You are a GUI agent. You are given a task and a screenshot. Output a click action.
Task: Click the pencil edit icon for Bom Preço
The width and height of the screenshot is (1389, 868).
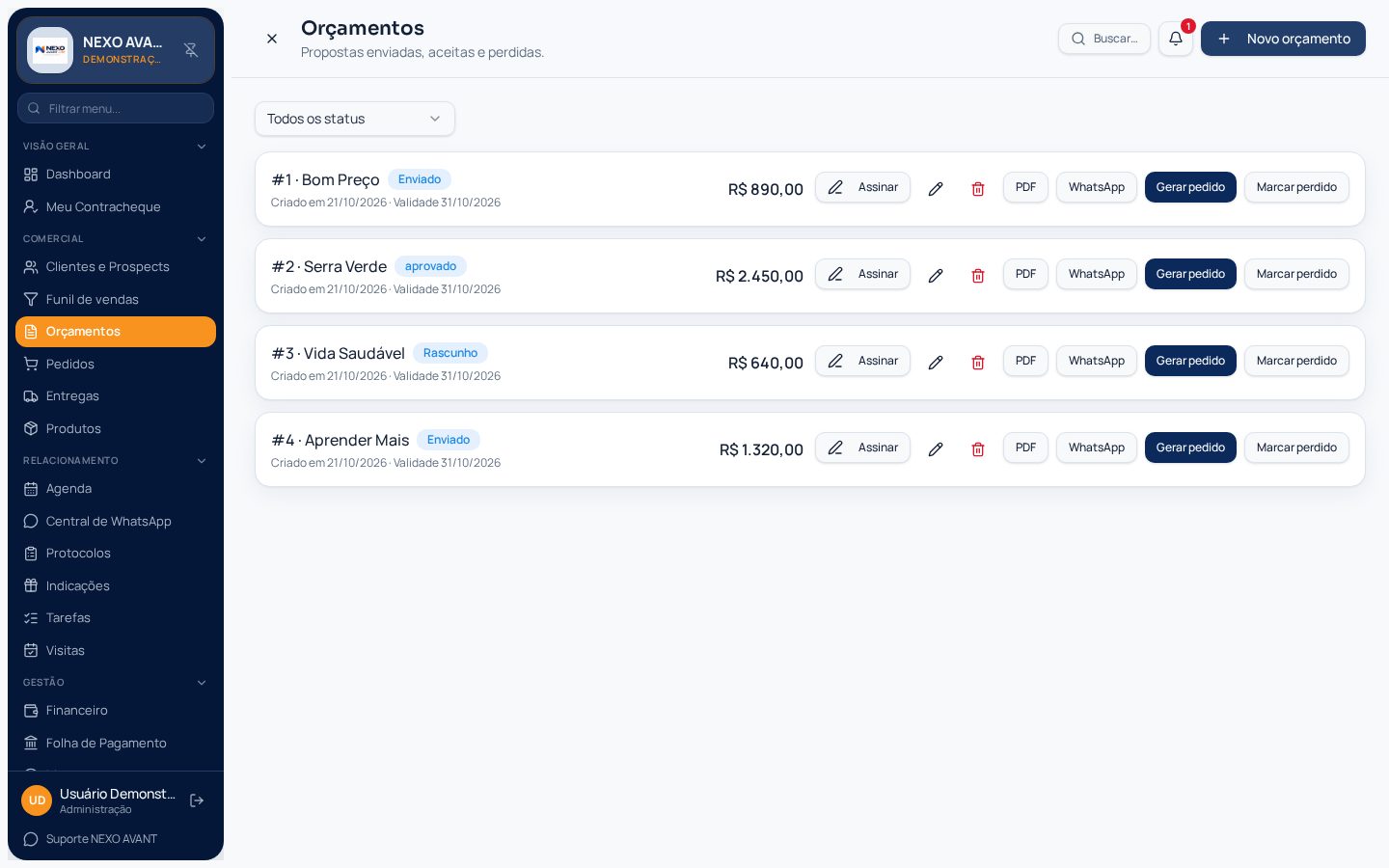[x=936, y=189]
